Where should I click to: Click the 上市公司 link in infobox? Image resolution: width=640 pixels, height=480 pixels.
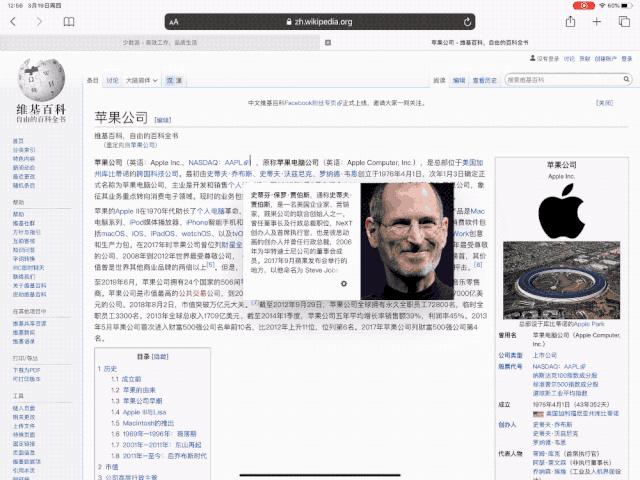(544, 355)
